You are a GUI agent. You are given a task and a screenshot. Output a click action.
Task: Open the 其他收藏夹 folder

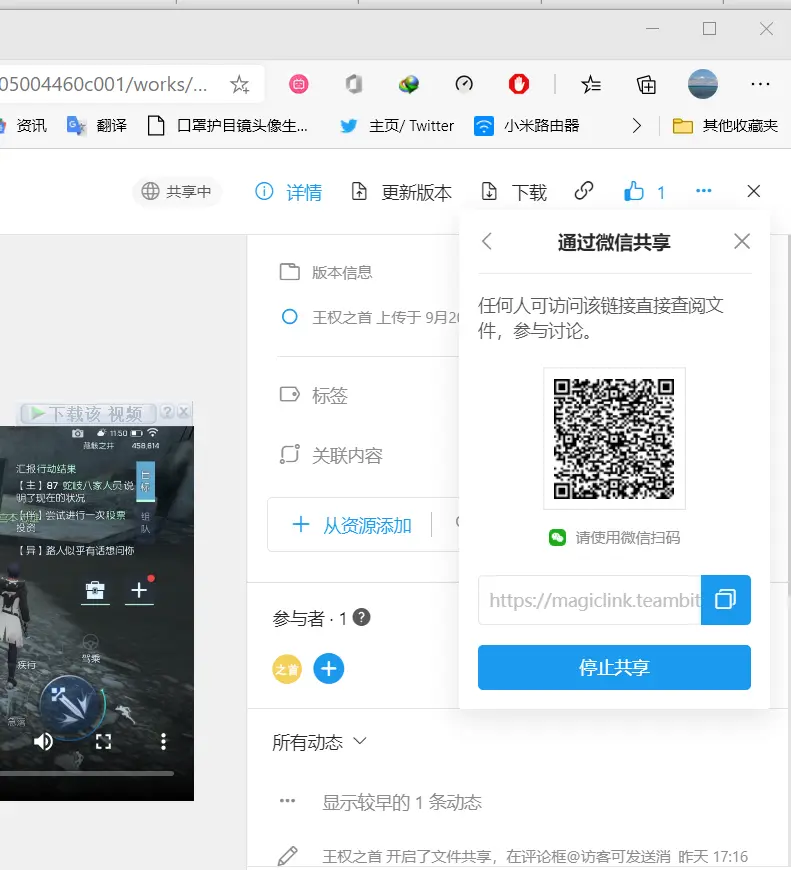(725, 126)
